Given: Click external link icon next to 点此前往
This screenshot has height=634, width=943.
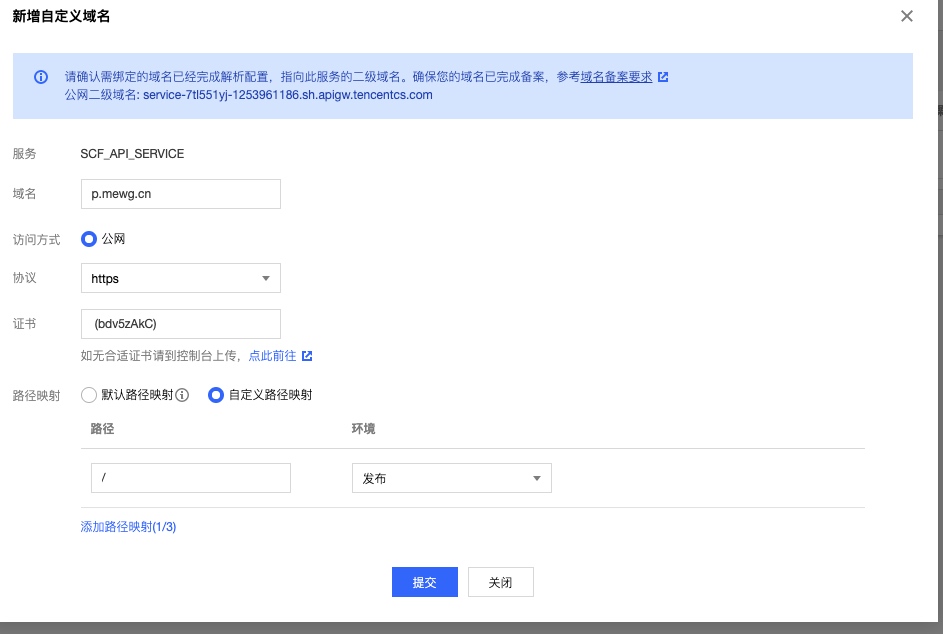Looking at the screenshot, I should coord(307,356).
